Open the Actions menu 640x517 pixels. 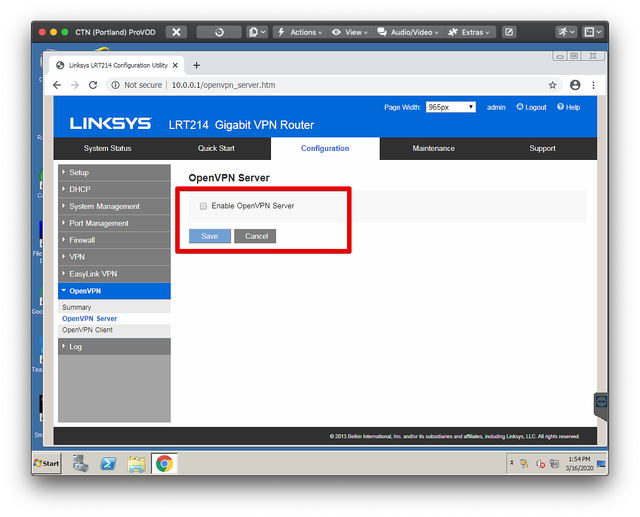(300, 32)
